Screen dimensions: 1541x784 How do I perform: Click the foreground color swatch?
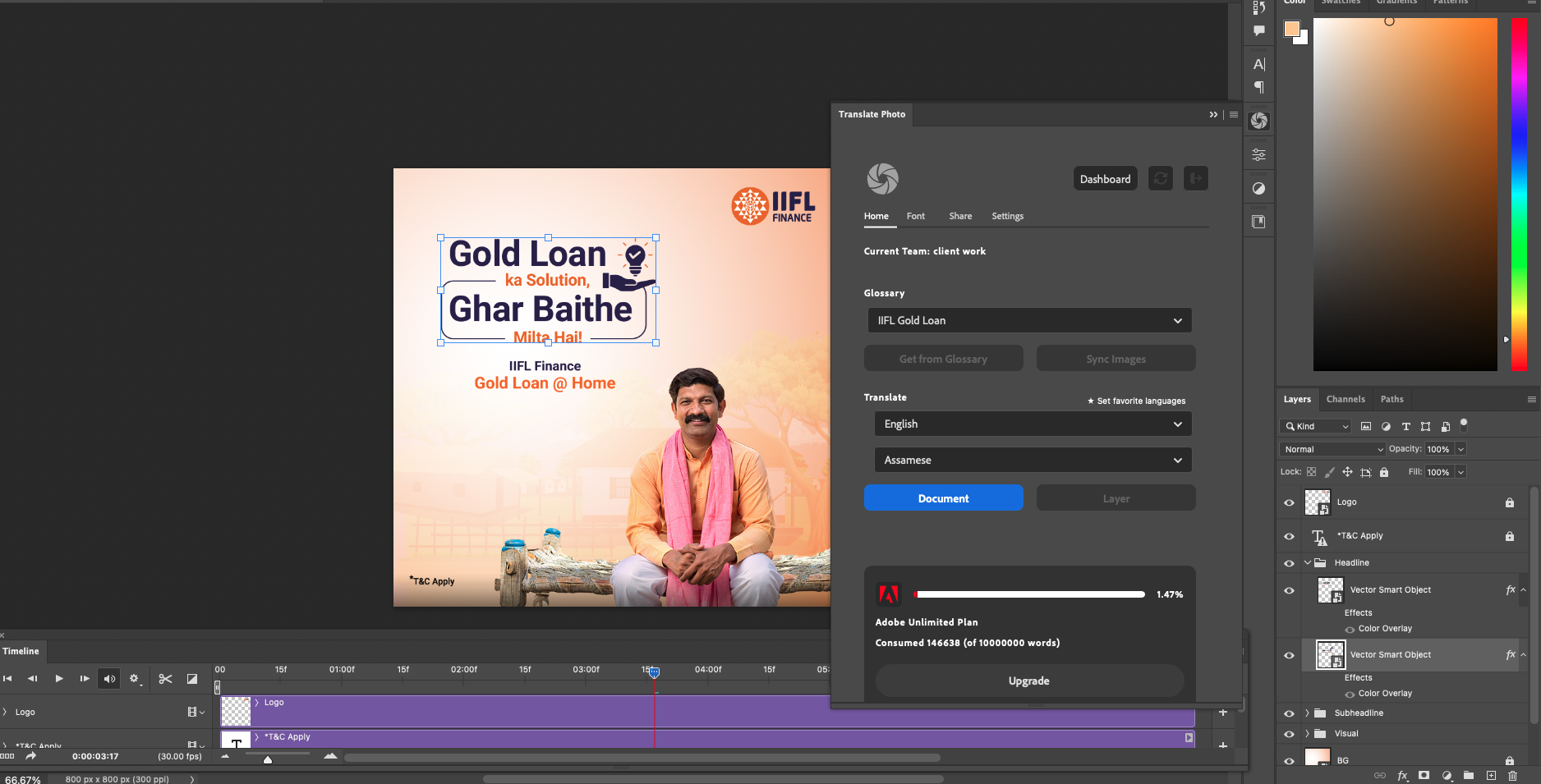tap(1291, 29)
